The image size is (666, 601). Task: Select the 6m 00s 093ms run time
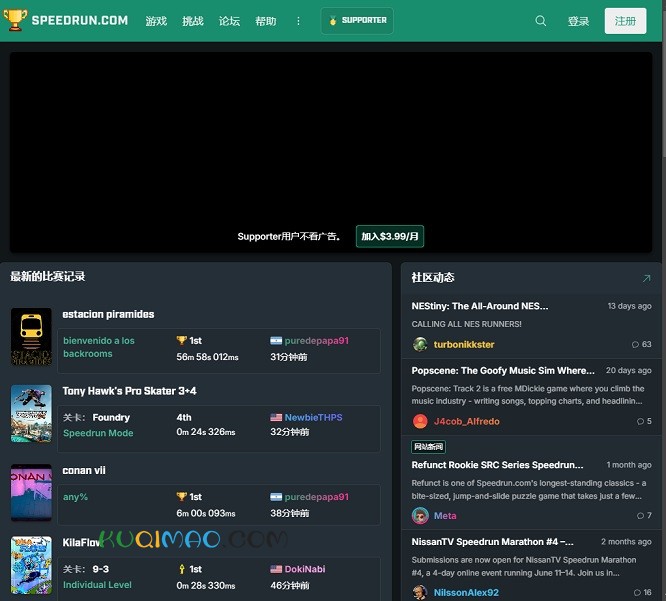[206, 513]
